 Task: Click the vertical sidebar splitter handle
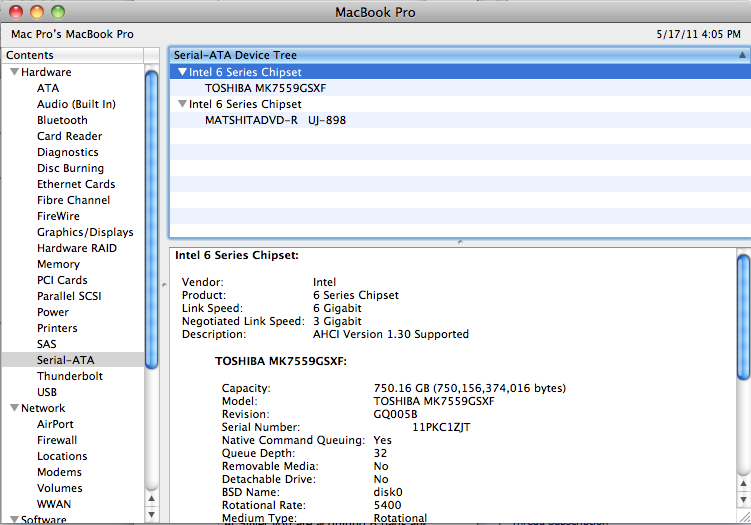coord(164,285)
